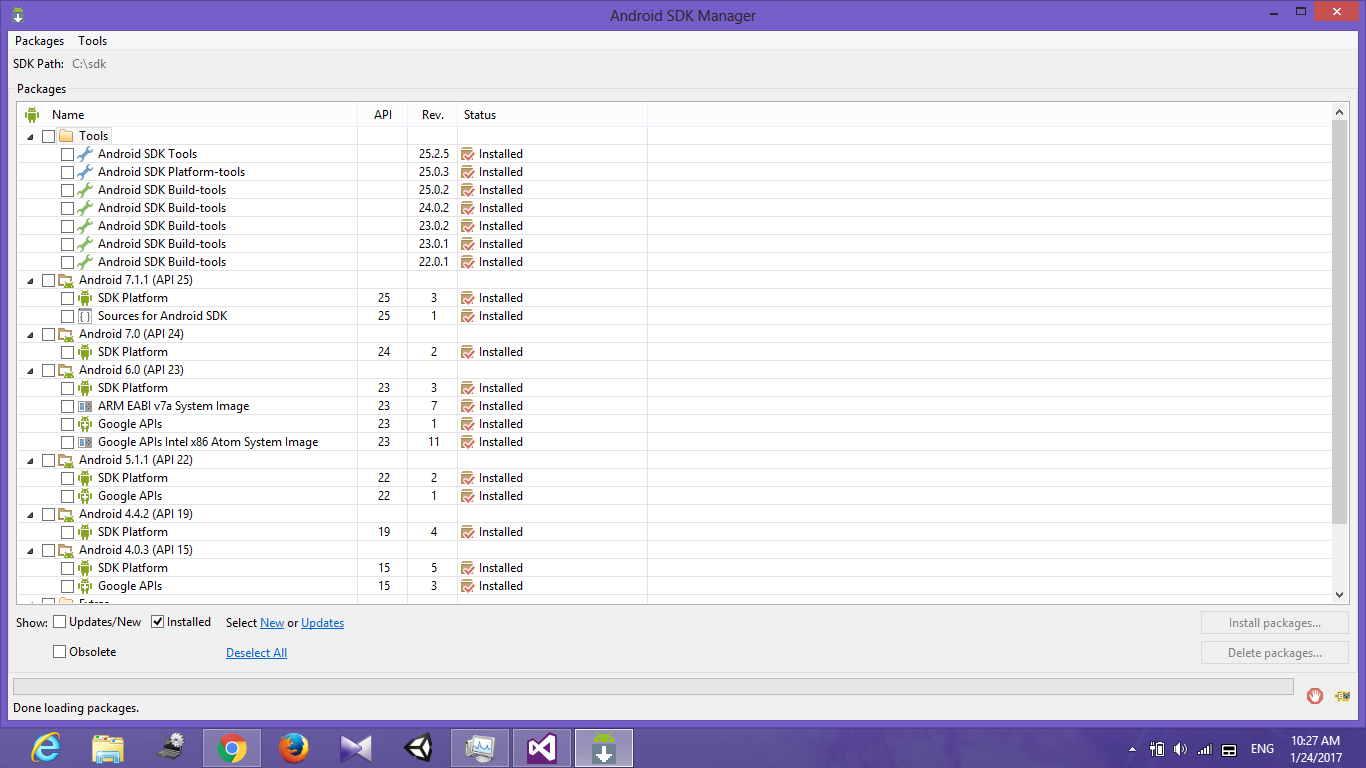Click the red stop-hand icon near the progress bar
1366x768 pixels.
tap(1315, 695)
